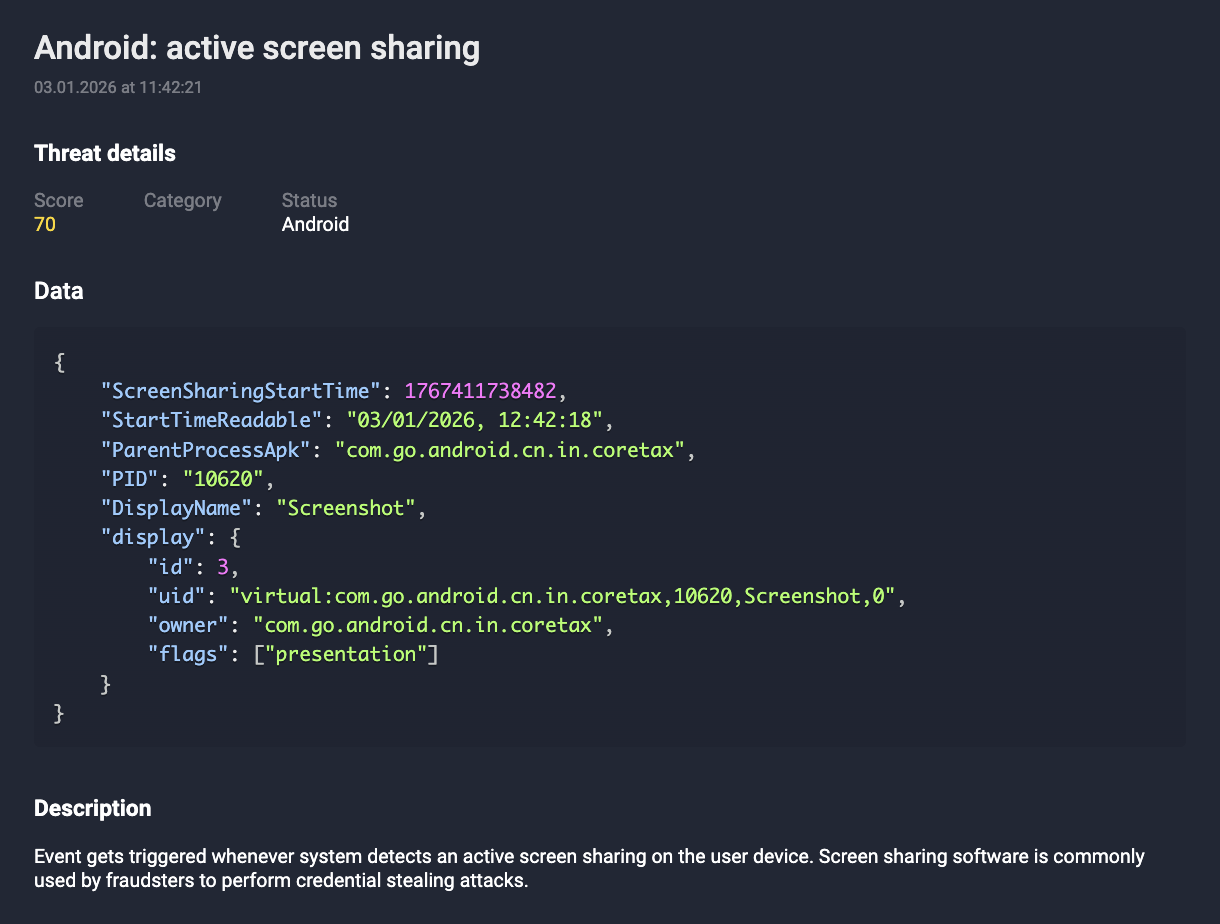Select the timestamp "03.01.2026 at 11:42:21"

[x=117, y=87]
